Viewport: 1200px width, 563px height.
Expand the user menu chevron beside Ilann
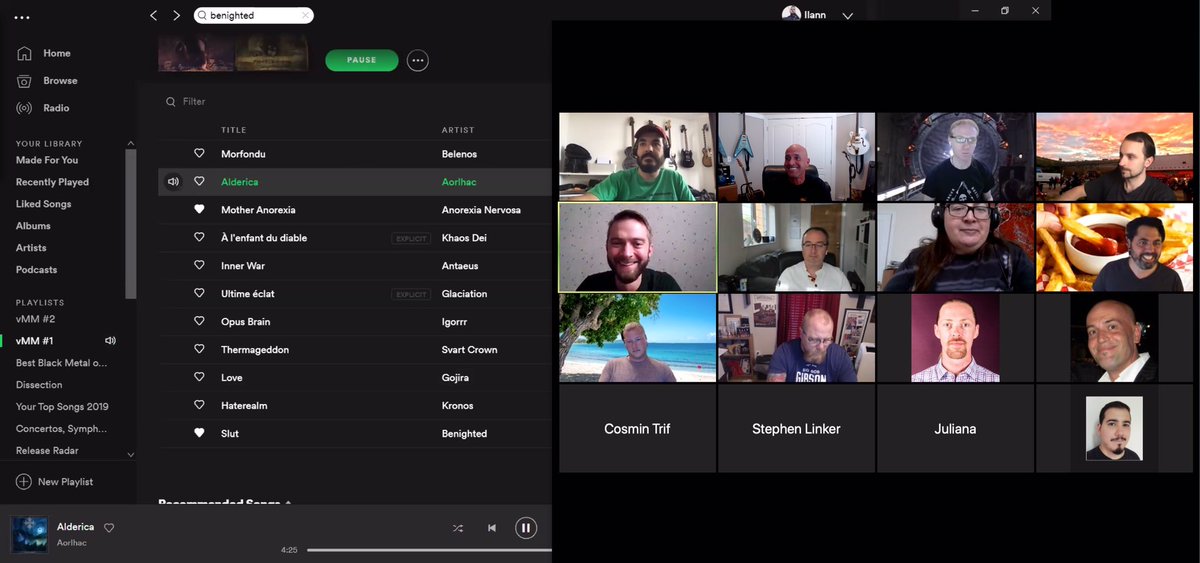click(848, 16)
